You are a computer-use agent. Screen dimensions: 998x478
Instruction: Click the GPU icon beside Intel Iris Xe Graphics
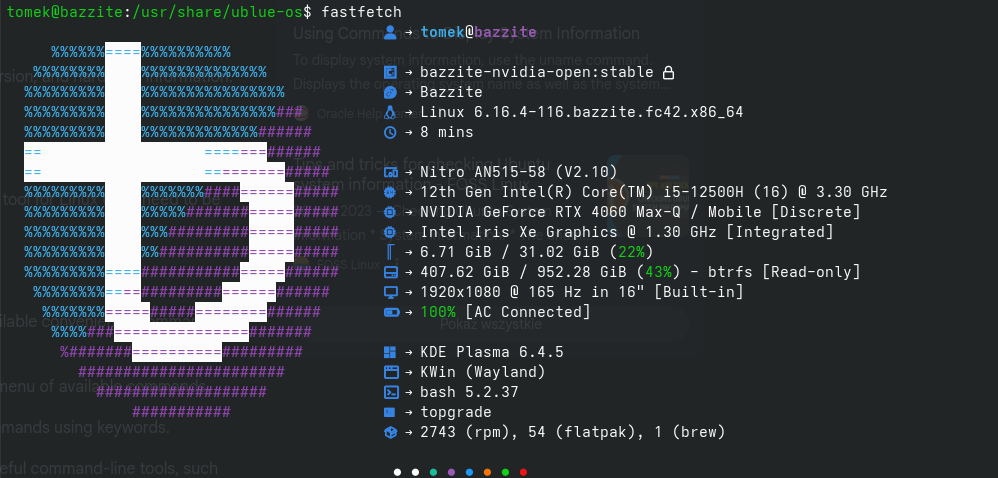pos(390,232)
